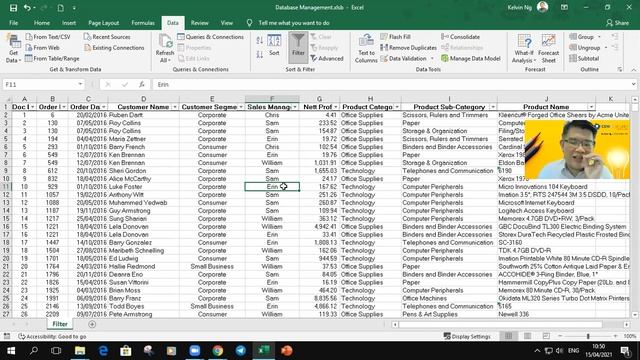The height and width of the screenshot is (360, 640).
Task: Expand the Name Box dropdown
Action: click(80, 84)
